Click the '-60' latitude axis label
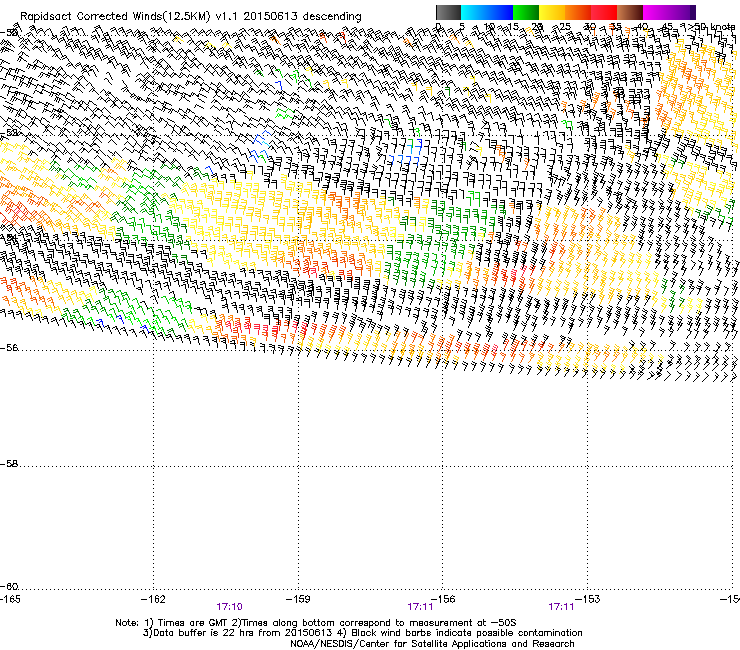The image size is (740, 650). tap(9, 587)
